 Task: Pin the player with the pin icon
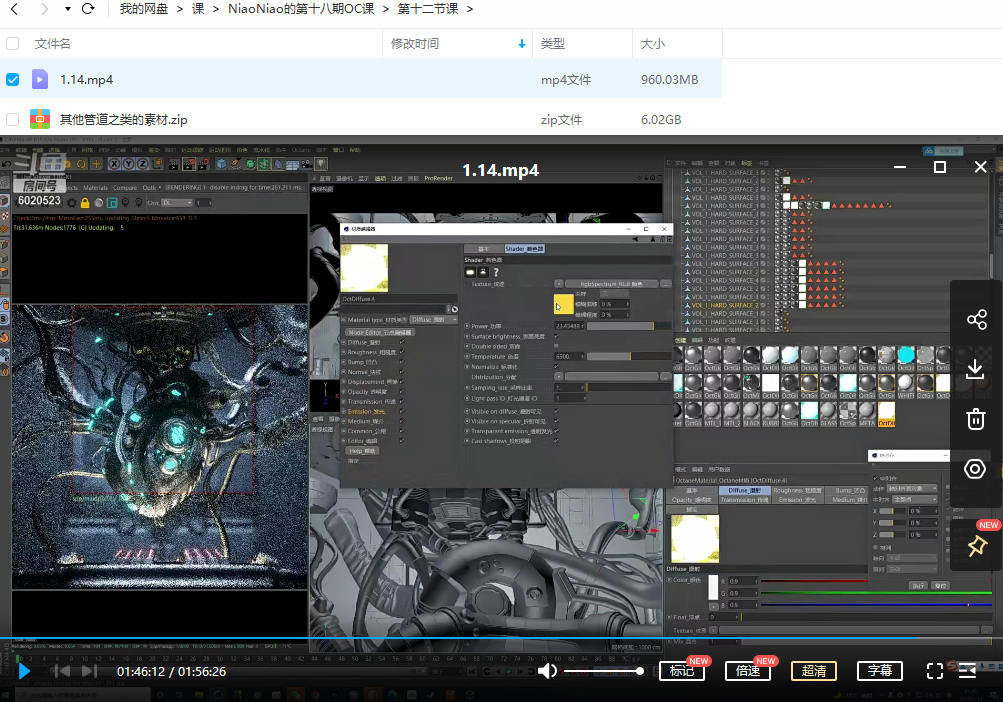point(976,546)
